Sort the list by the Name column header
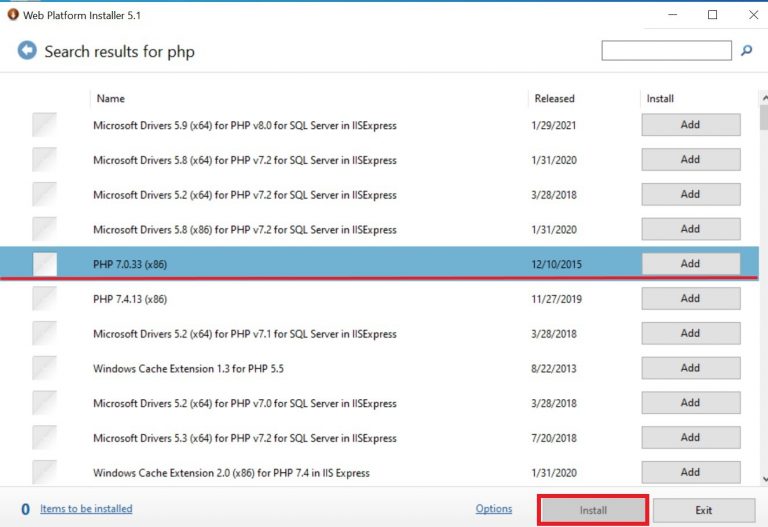Viewport: 768px width, 527px height. pyautogui.click(x=110, y=98)
